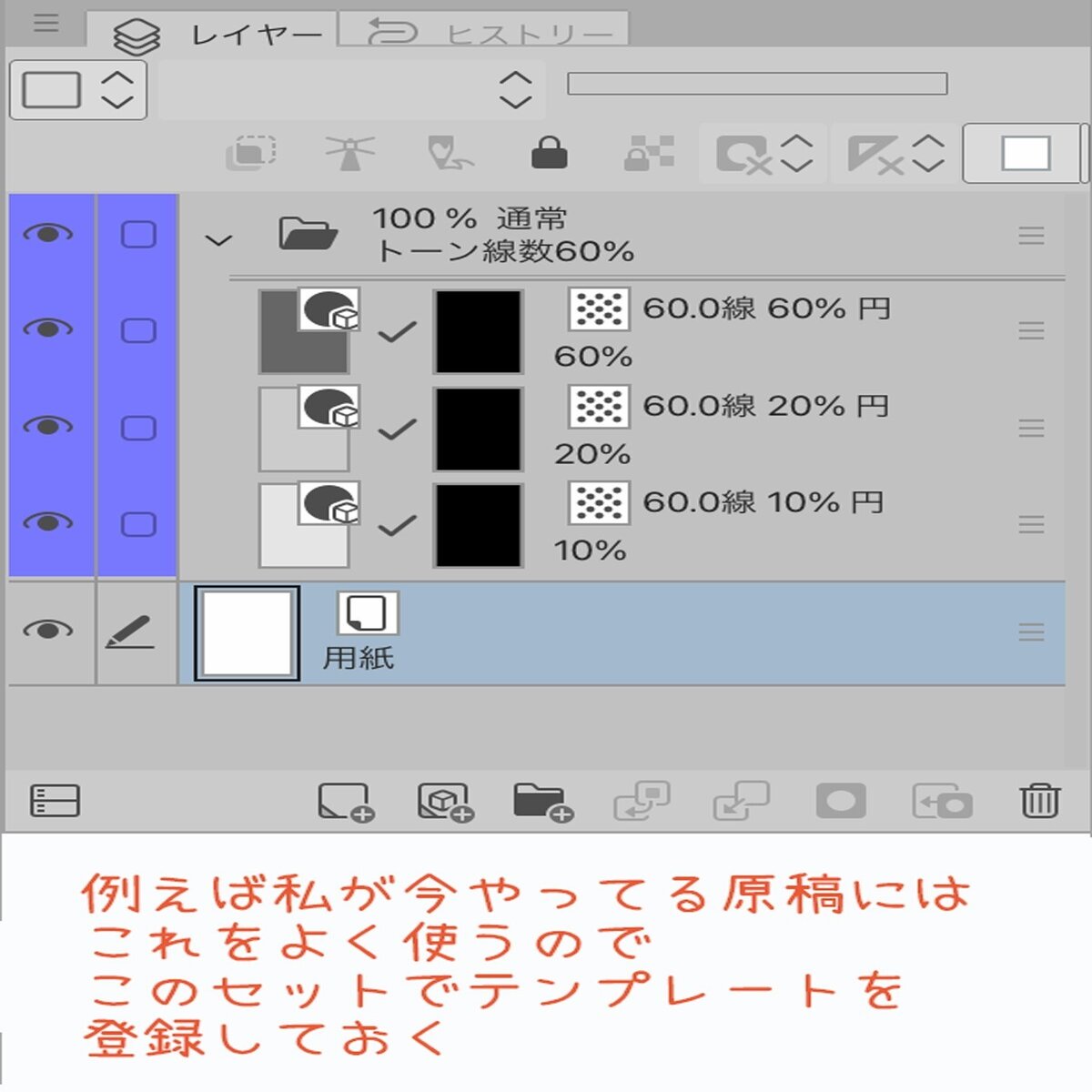Hide the 10% tone layer
This screenshot has width=1092, height=1092.
click(48, 522)
